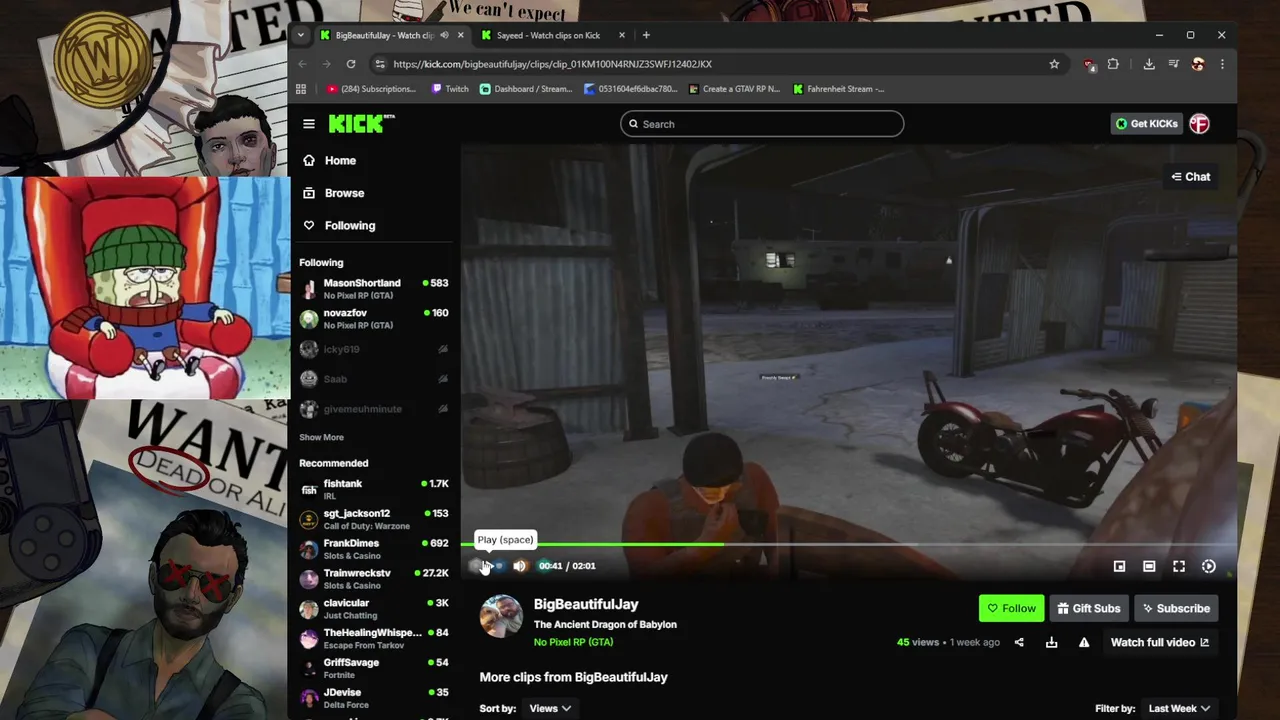
Task: Toggle picture-in-picture mode in player
Action: click(x=1119, y=566)
